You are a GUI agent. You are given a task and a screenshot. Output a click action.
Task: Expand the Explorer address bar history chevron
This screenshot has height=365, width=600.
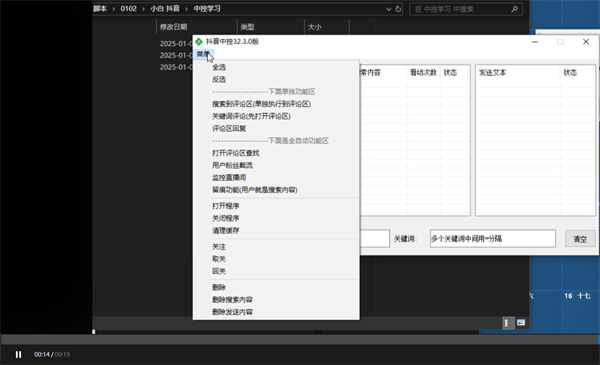coord(388,9)
